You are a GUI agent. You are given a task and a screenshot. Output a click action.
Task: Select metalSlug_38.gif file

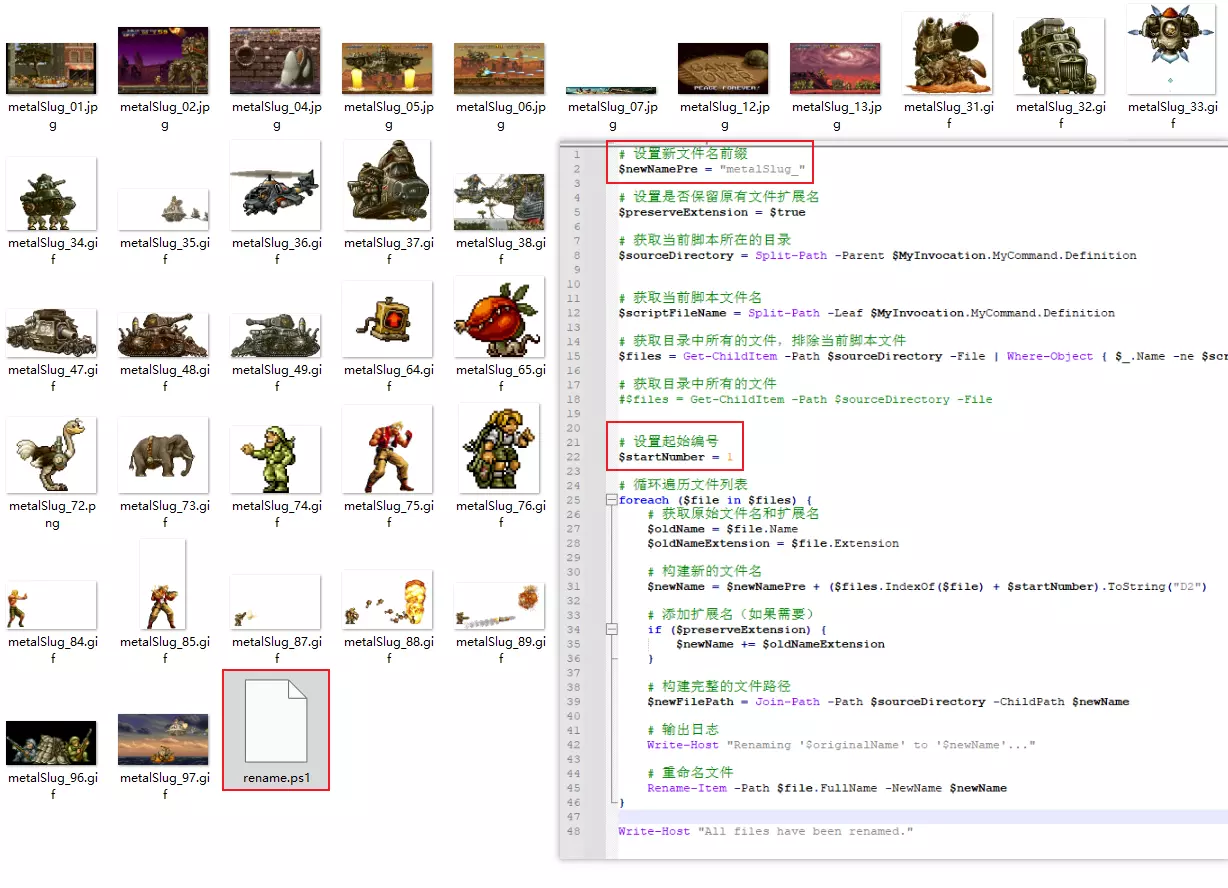pos(499,202)
